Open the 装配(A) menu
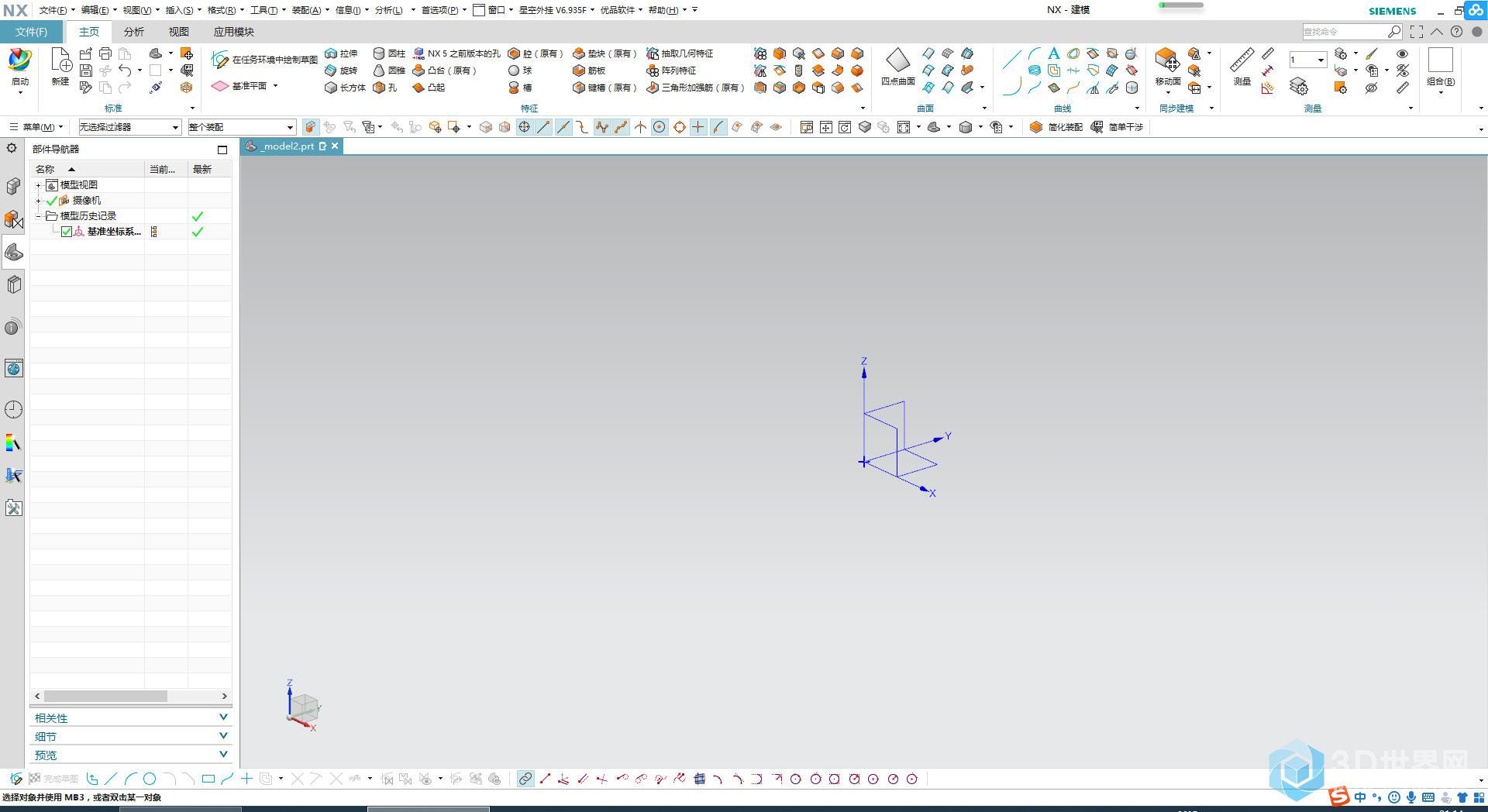This screenshot has height=812, width=1488. (310, 10)
